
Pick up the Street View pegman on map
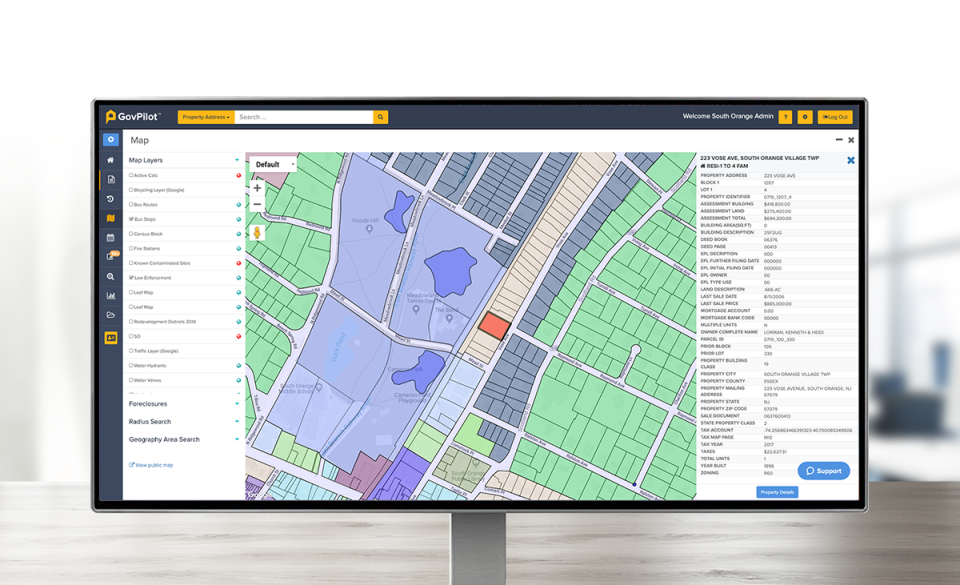(257, 233)
